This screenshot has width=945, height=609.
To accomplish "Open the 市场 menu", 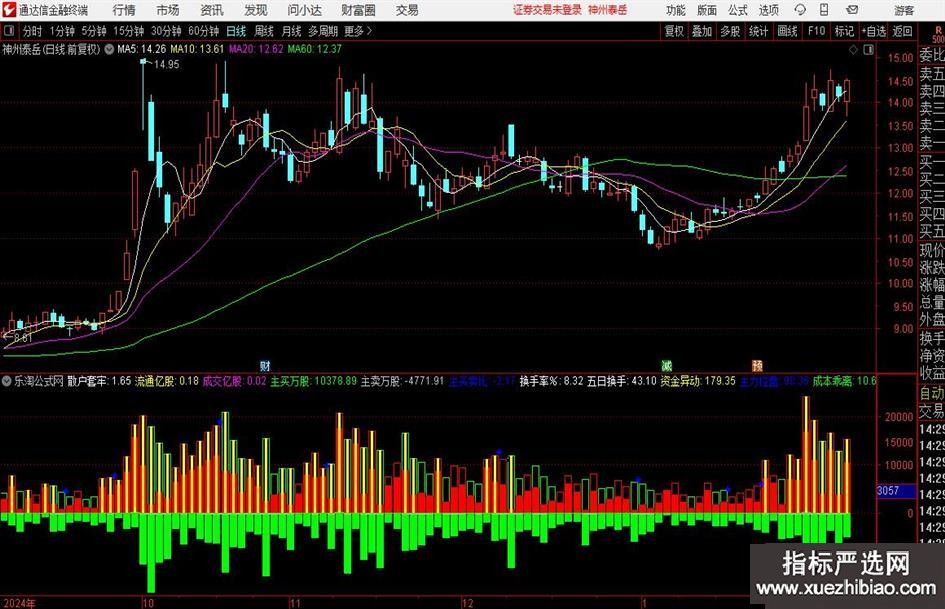I will point(168,10).
